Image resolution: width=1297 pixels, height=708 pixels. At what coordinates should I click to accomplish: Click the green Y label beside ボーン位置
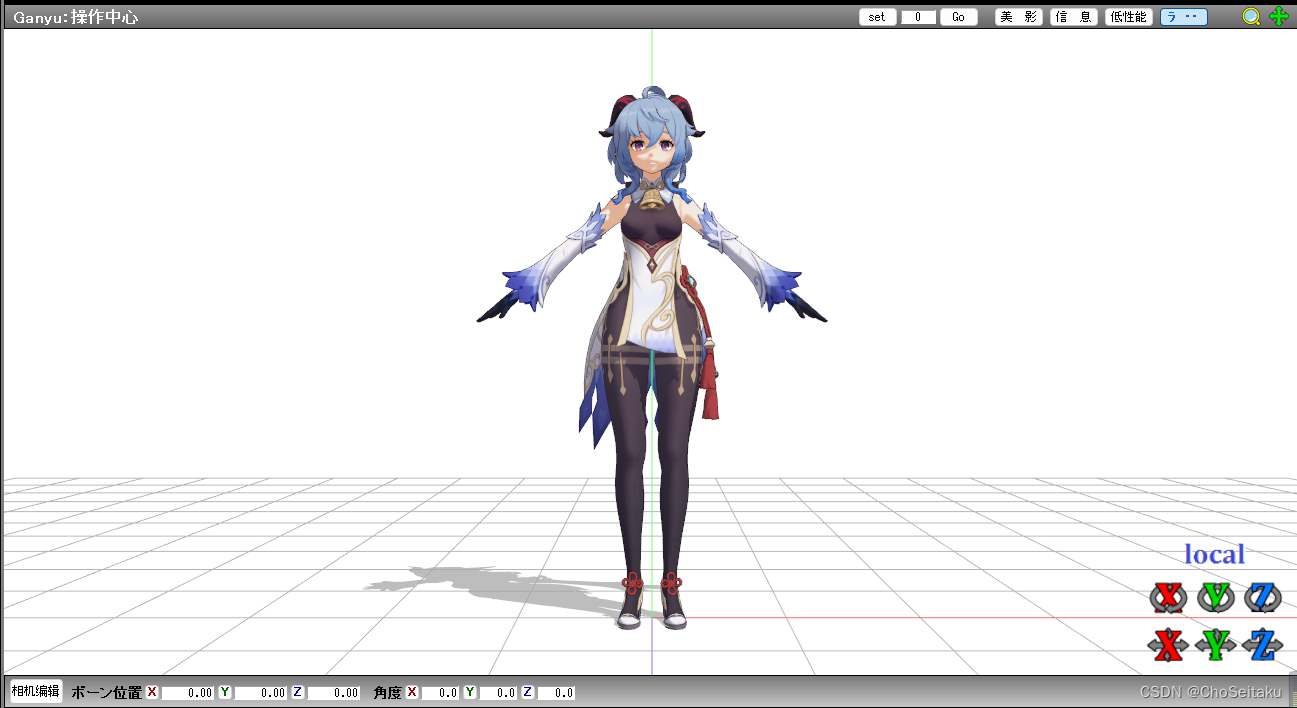pyautogui.click(x=225, y=692)
